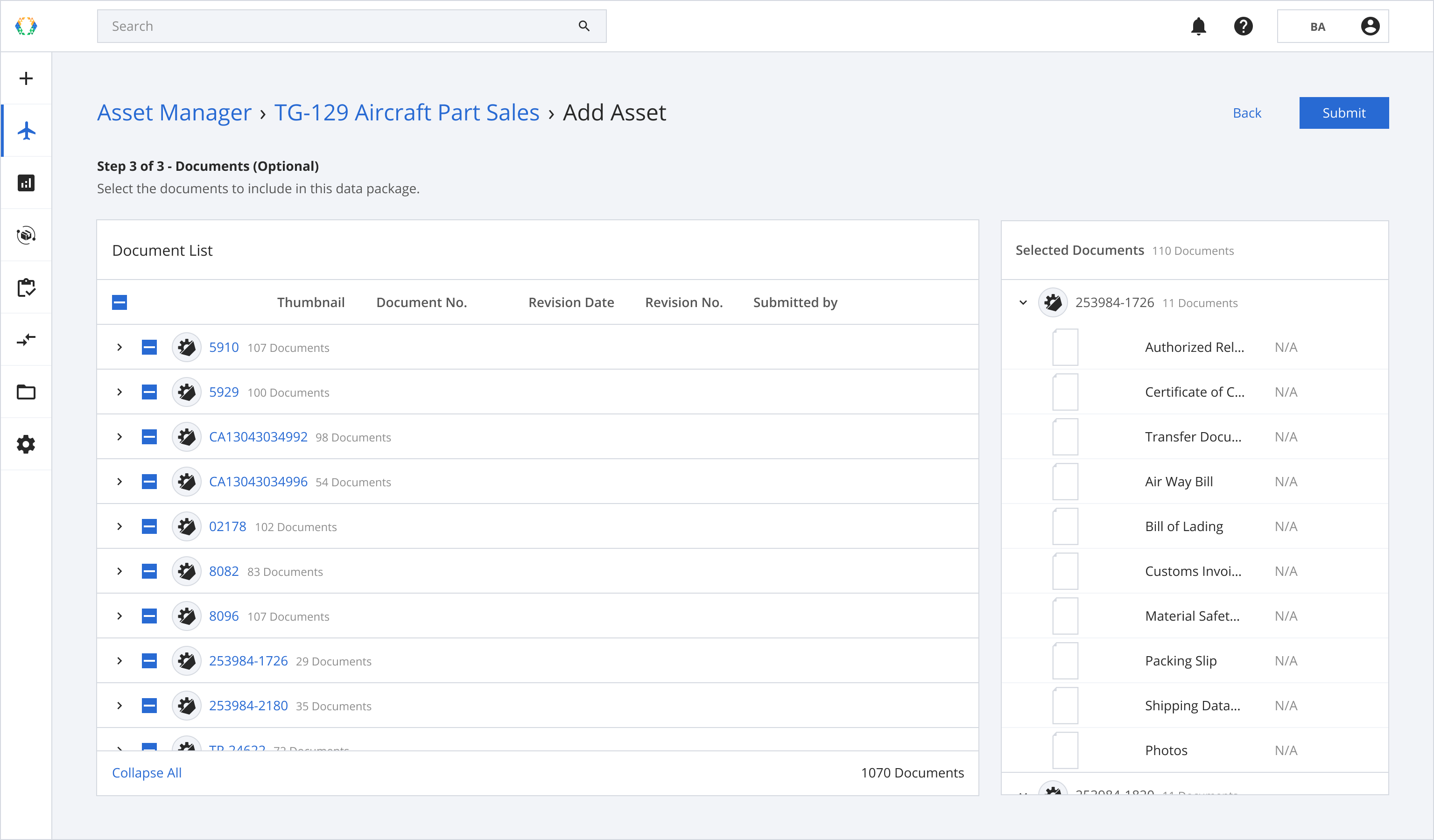Viewport: 1434px width, 840px height.
Task: Click the compare arrows sidebar icon
Action: pyautogui.click(x=26, y=340)
